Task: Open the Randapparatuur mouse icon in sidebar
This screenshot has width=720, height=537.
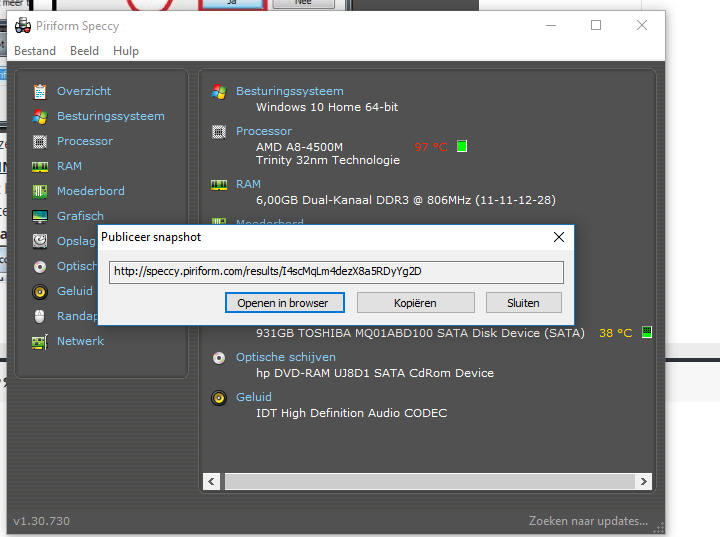Action: 40,317
